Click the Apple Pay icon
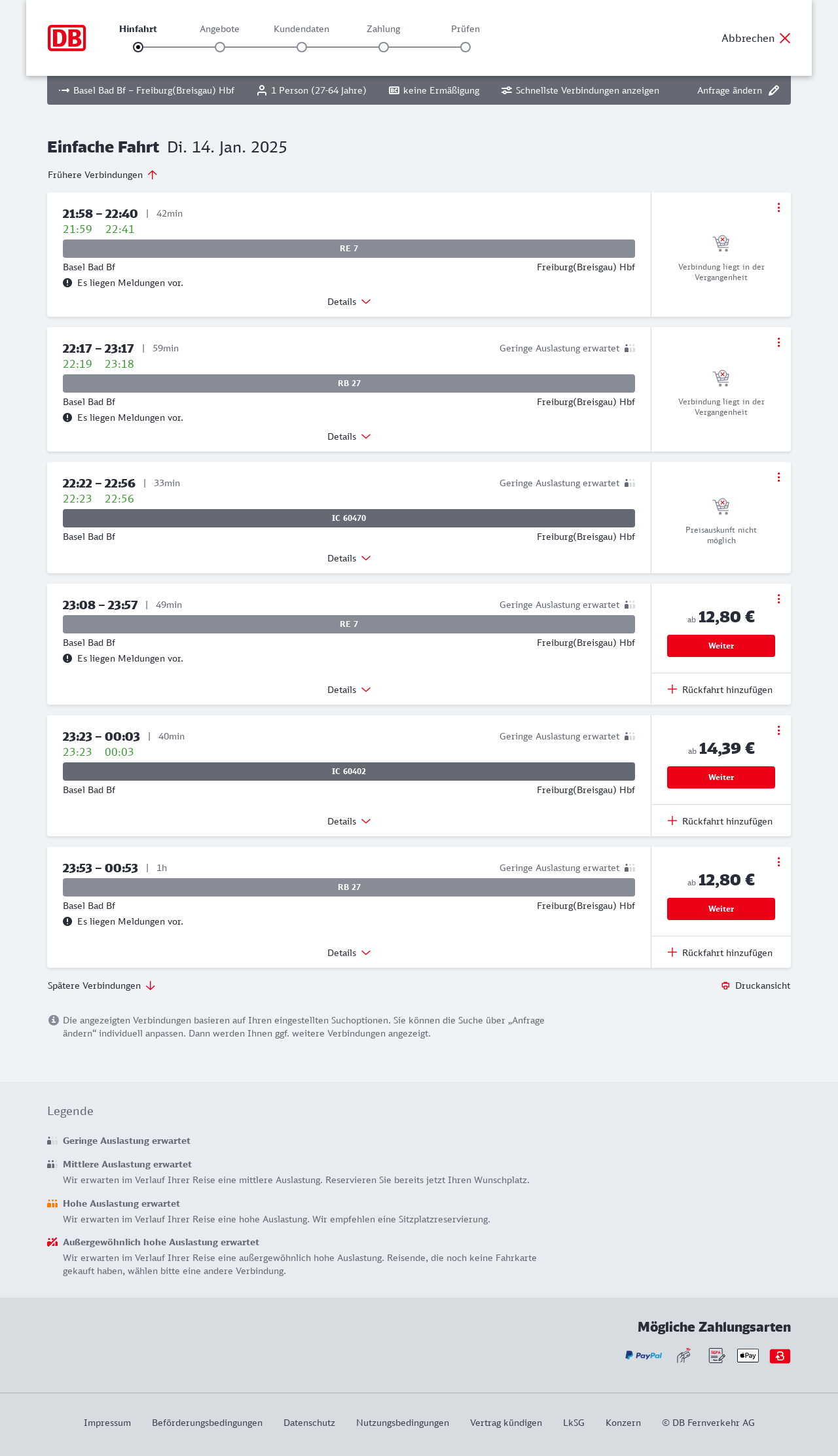 [x=748, y=1355]
